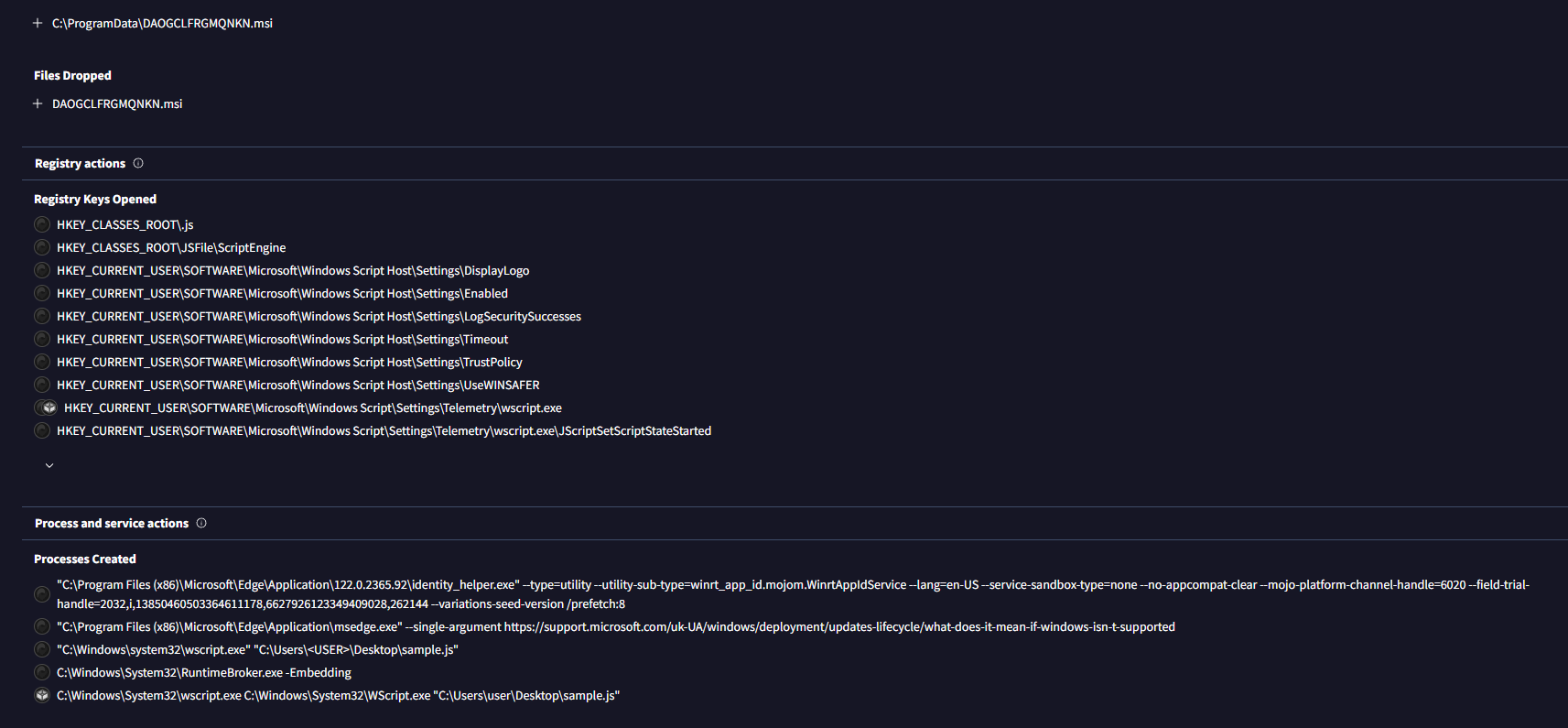
Task: Open info icon next to Registry actions
Action: click(x=138, y=163)
